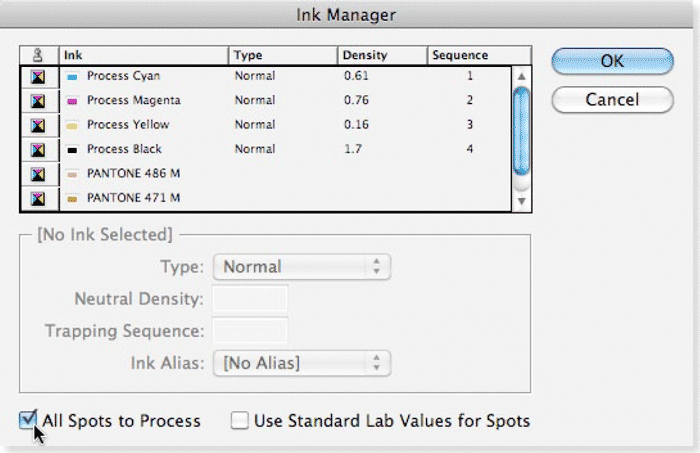Click process icon beside Process Black
This screenshot has width=700, height=453.
click(x=38, y=149)
